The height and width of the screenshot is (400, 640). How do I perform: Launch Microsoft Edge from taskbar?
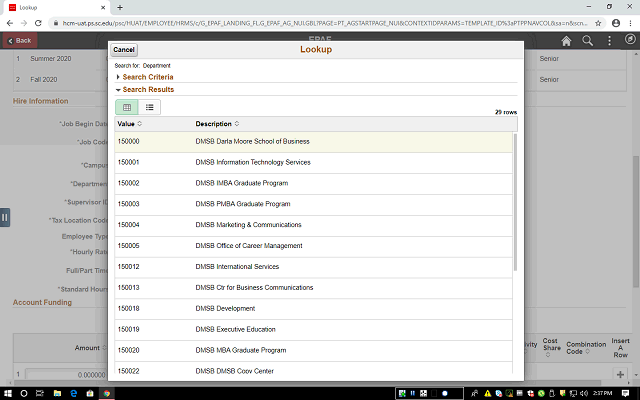click(x=73, y=393)
